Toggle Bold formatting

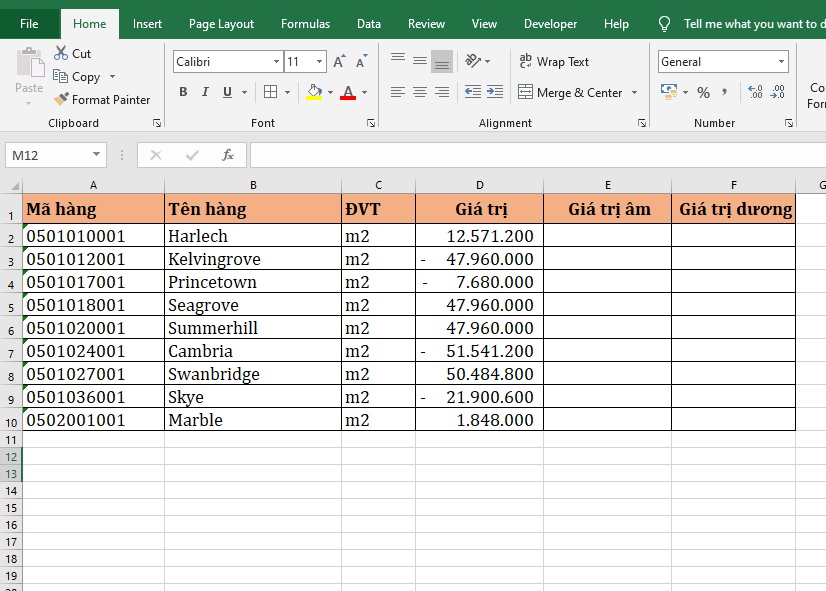pyautogui.click(x=183, y=93)
